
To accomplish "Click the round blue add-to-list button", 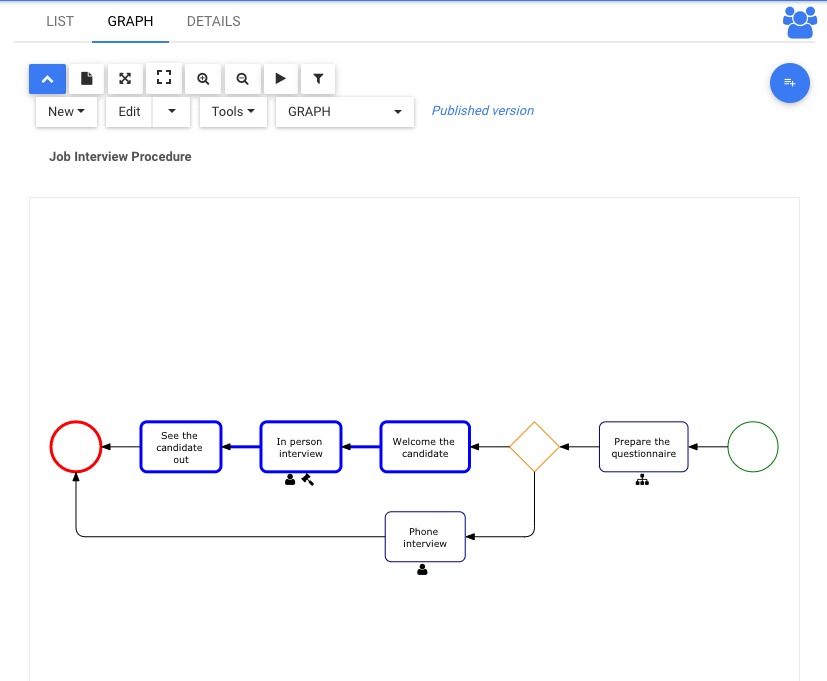I will click(x=790, y=83).
